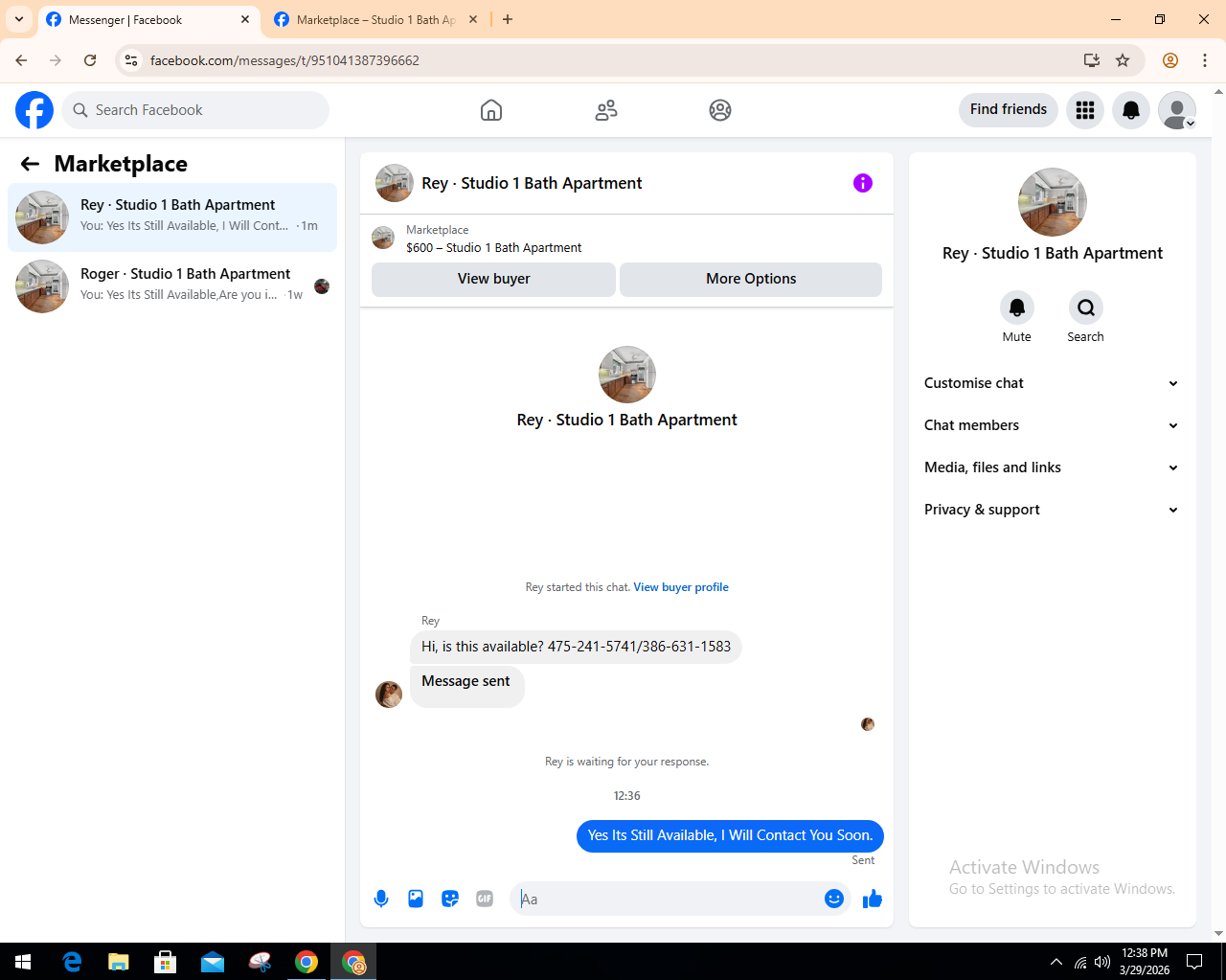Reload the page in Chrome
This screenshot has height=980, width=1226.
click(90, 60)
